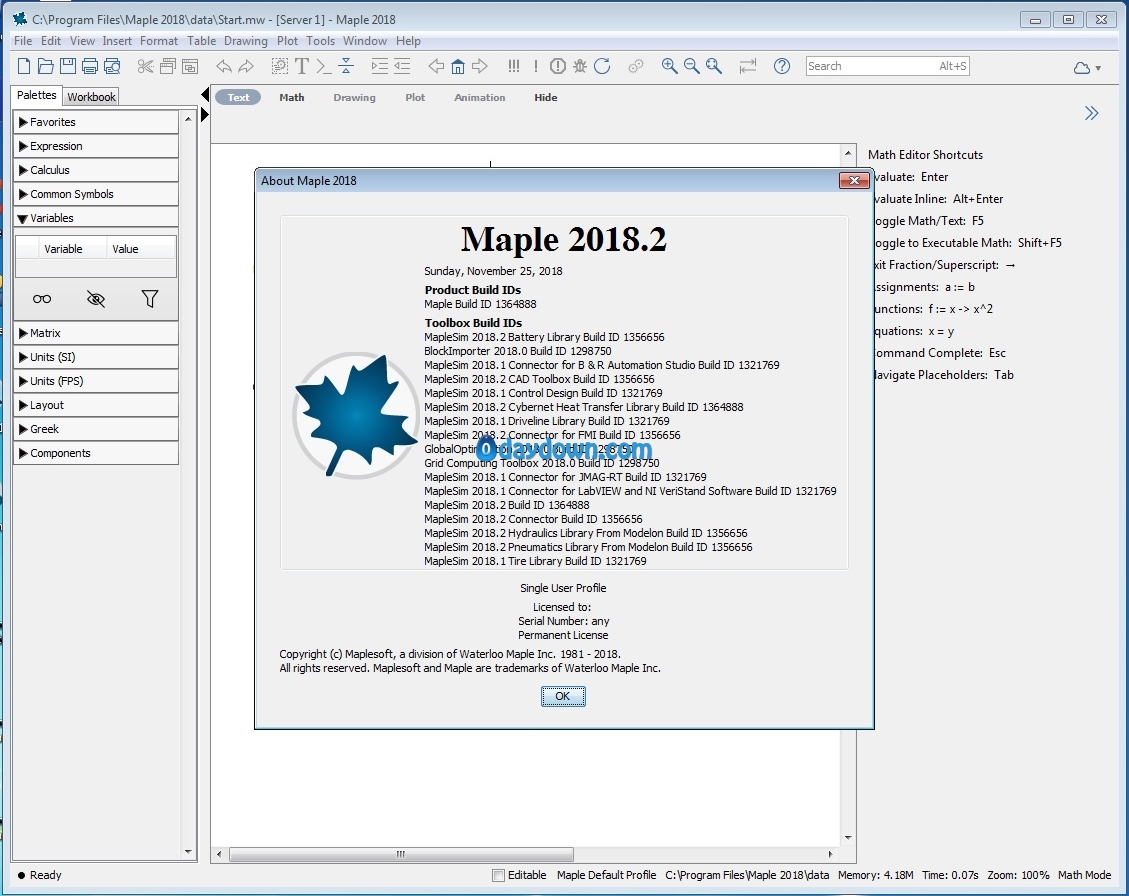
Task: Click the Restart server circular arrow icon
Action: pyautogui.click(x=602, y=66)
